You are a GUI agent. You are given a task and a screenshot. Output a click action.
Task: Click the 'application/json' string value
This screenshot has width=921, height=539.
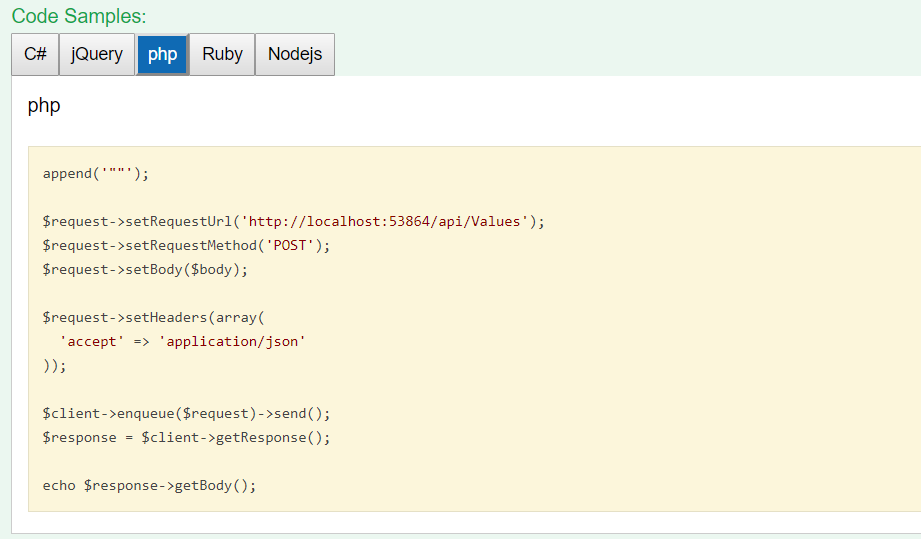232,341
